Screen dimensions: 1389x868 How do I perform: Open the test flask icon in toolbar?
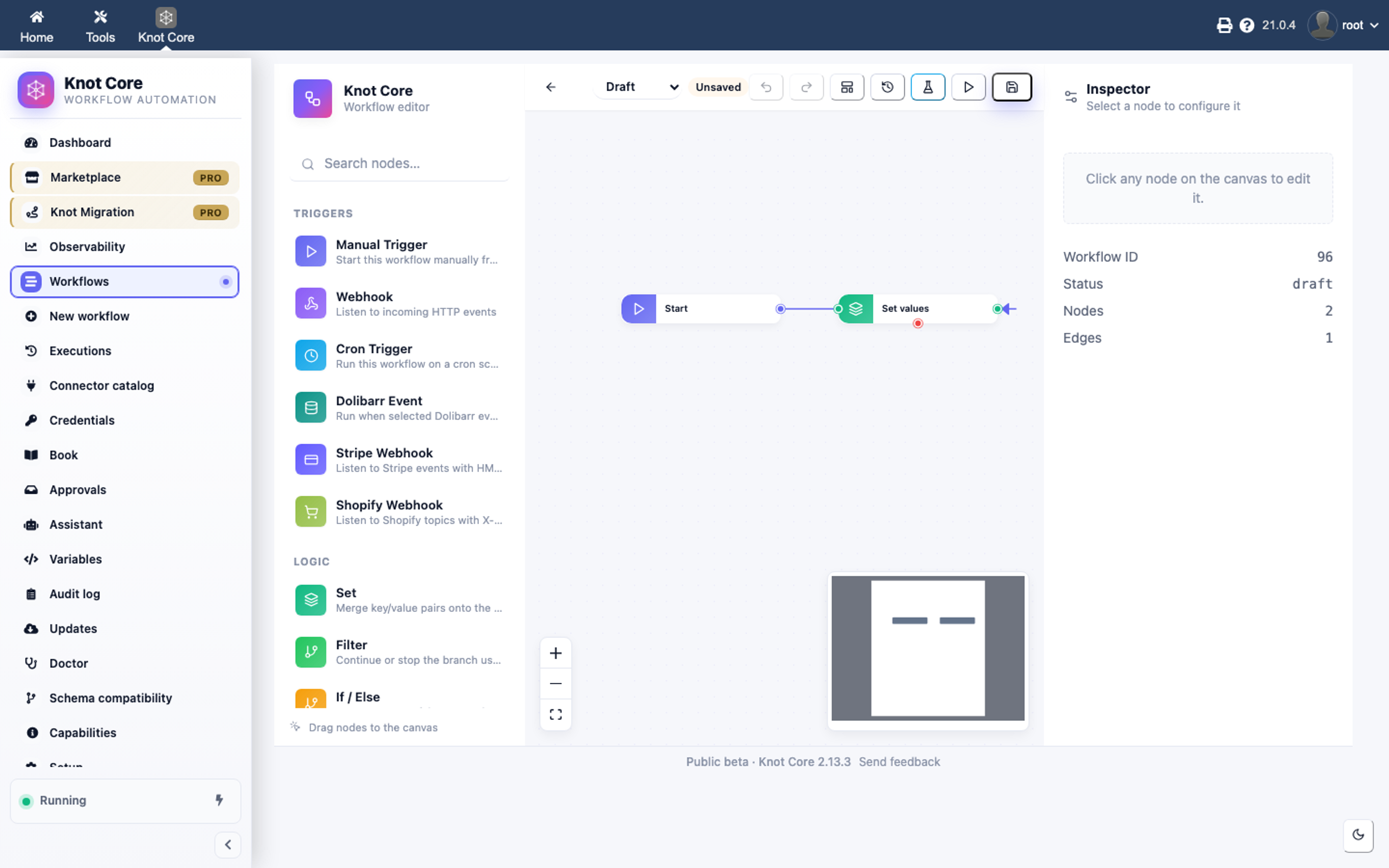pyautogui.click(x=927, y=87)
